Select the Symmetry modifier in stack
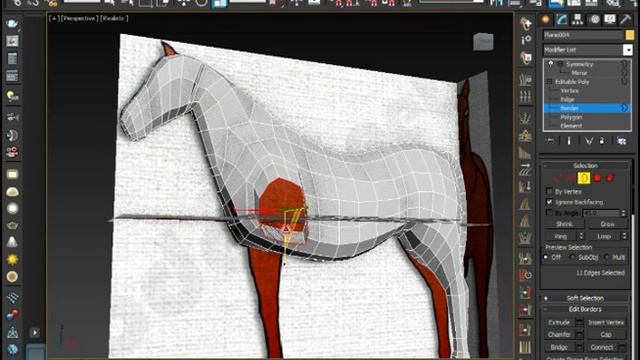640x360 pixels. [x=580, y=64]
